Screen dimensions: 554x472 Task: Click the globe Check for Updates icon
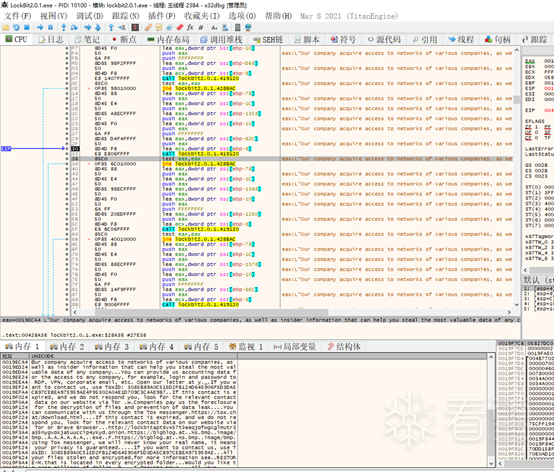248,27
